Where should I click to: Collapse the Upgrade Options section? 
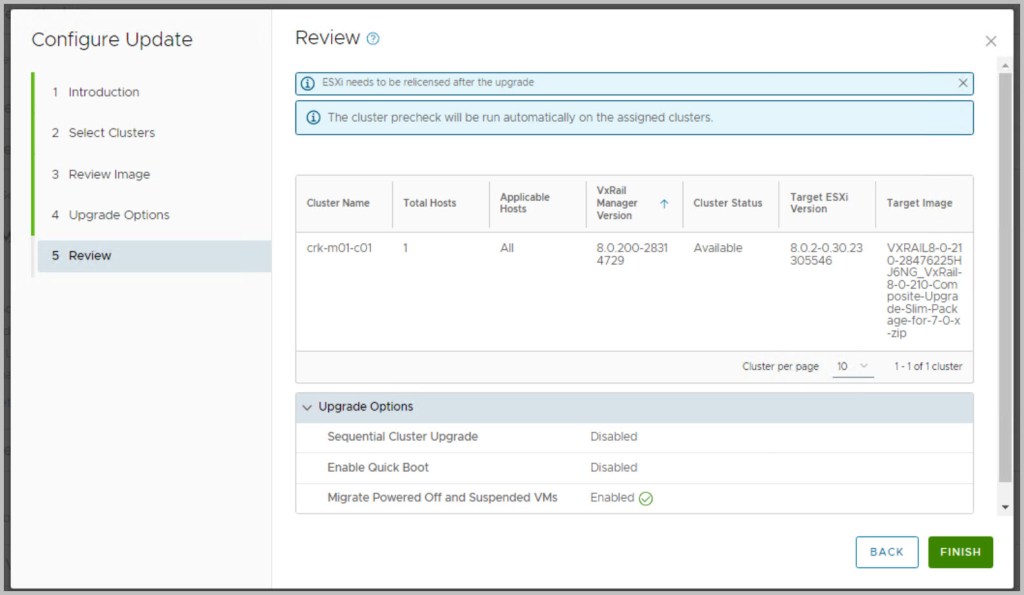(308, 407)
